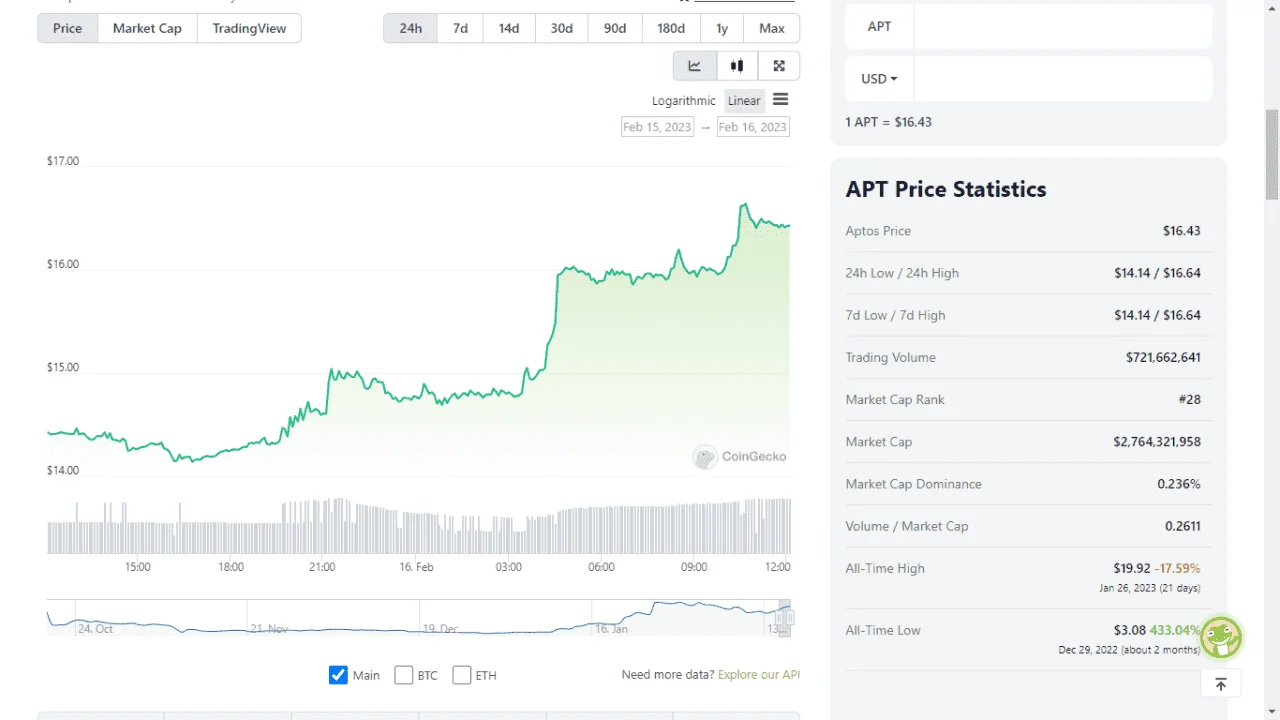Open the TradingView tab
The height and width of the screenshot is (720, 1280).
click(x=249, y=28)
